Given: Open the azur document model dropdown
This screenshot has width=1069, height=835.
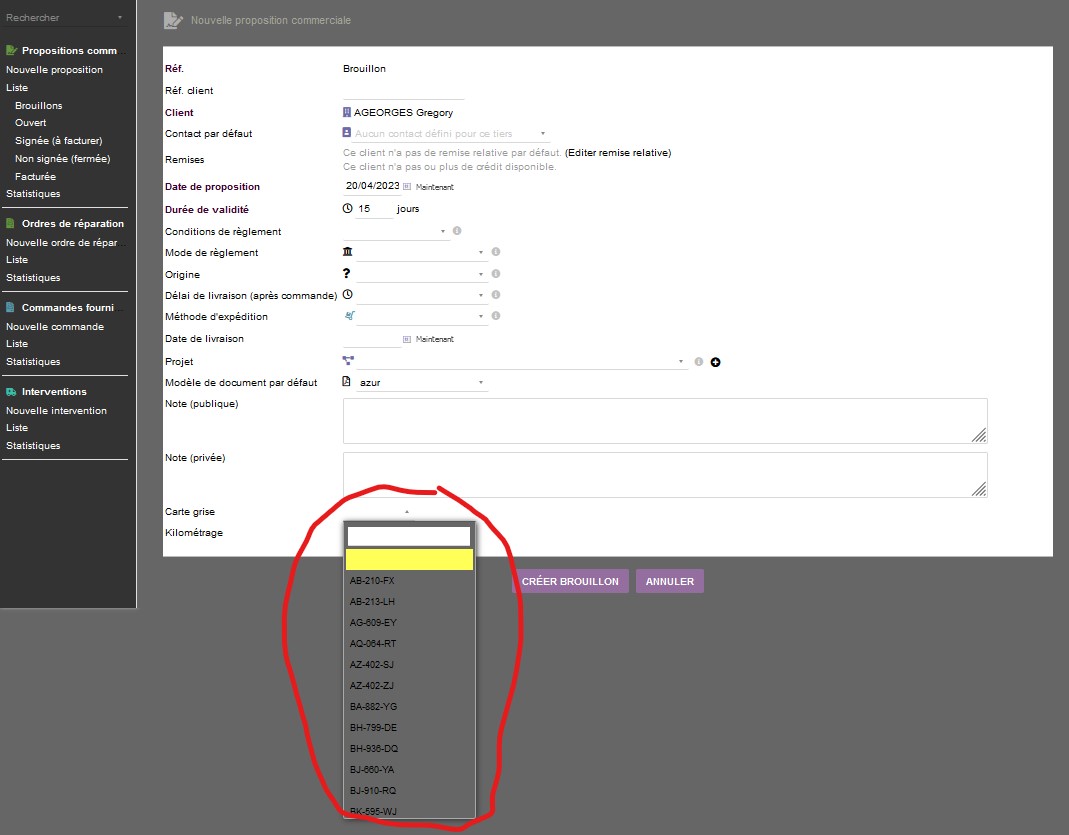Looking at the screenshot, I should coord(479,382).
